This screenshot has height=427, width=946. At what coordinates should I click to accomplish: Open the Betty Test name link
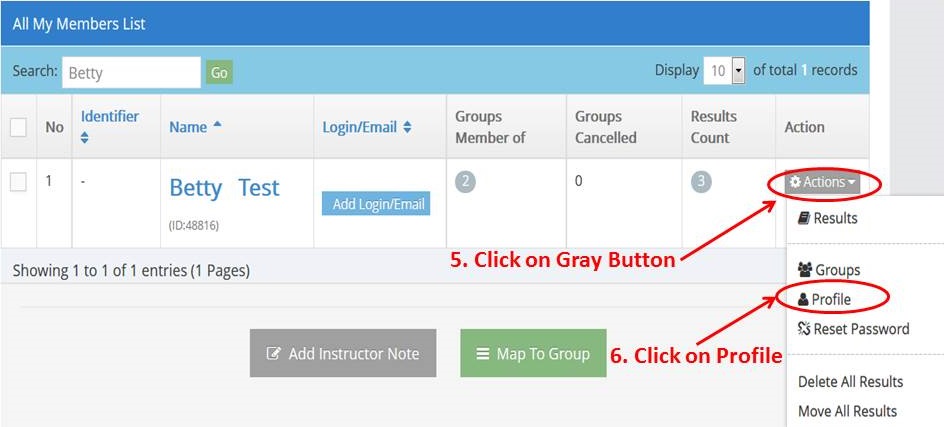pyautogui.click(x=224, y=188)
